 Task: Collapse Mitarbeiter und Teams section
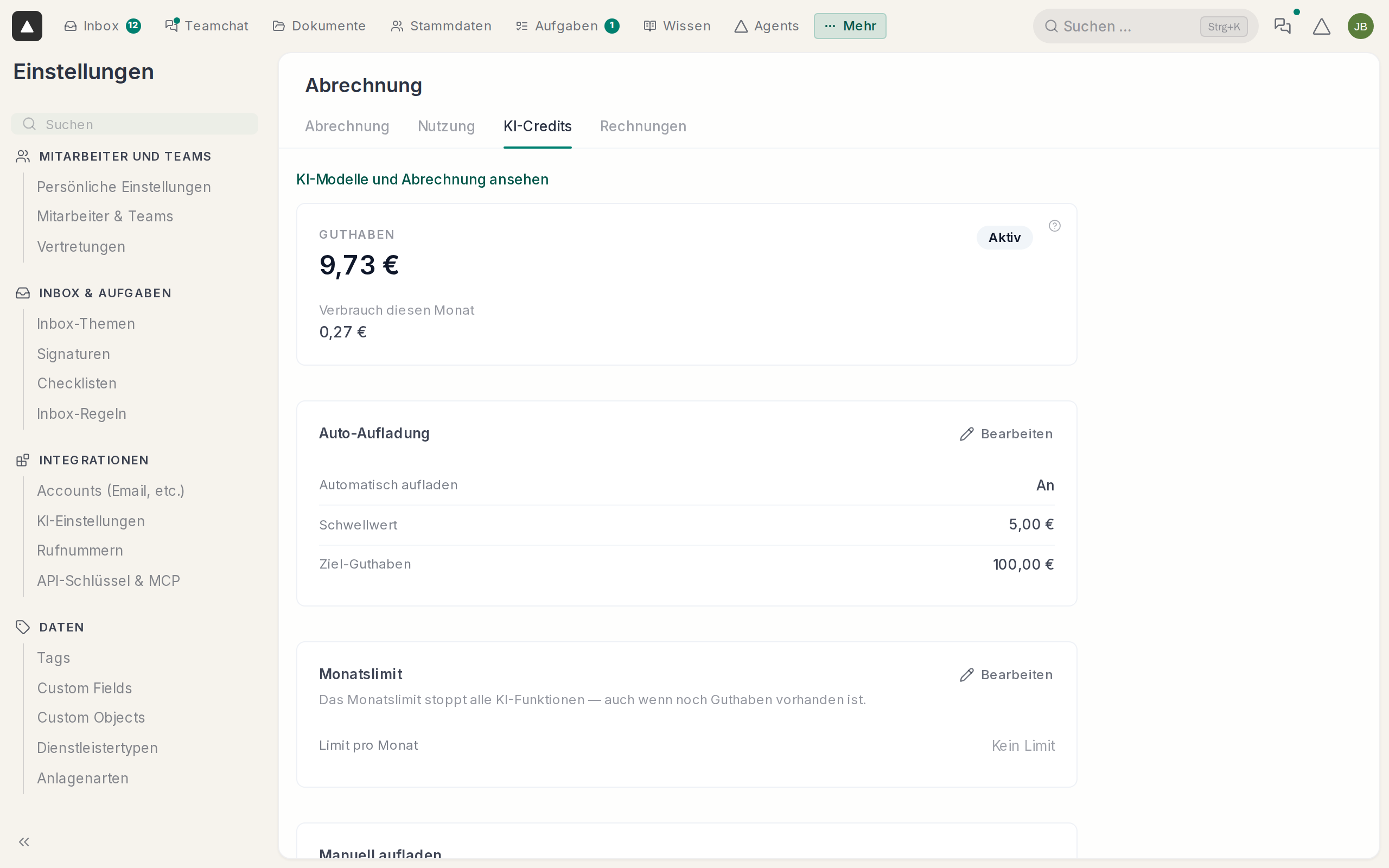click(113, 156)
